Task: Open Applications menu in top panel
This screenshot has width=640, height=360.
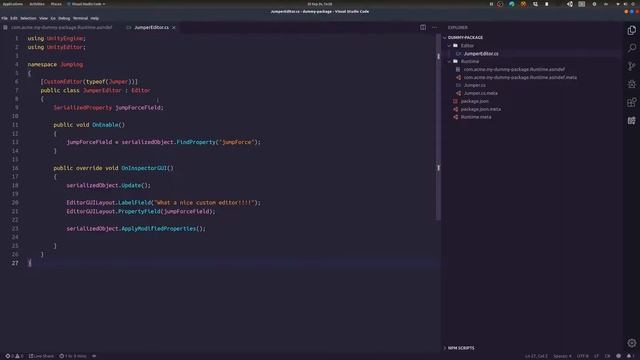Action: pyautogui.click(x=13, y=4)
